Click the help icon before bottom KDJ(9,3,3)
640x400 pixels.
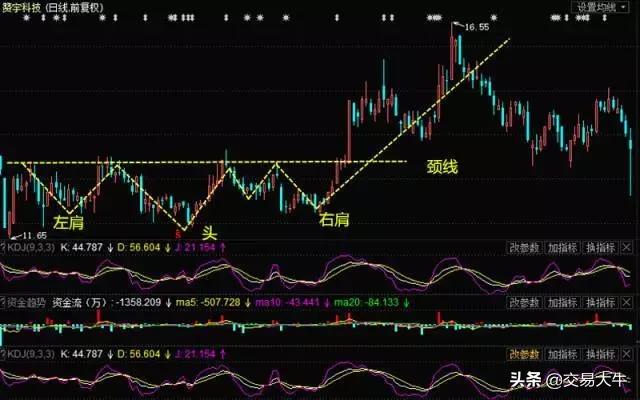click(x=3, y=354)
